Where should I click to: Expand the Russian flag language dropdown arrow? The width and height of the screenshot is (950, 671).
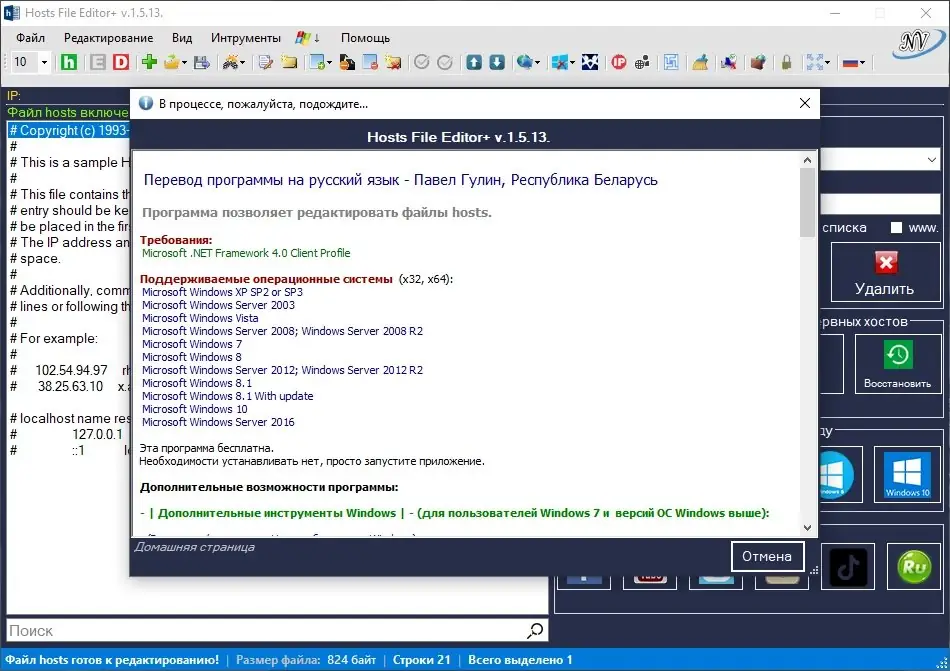pyautogui.click(x=862, y=62)
